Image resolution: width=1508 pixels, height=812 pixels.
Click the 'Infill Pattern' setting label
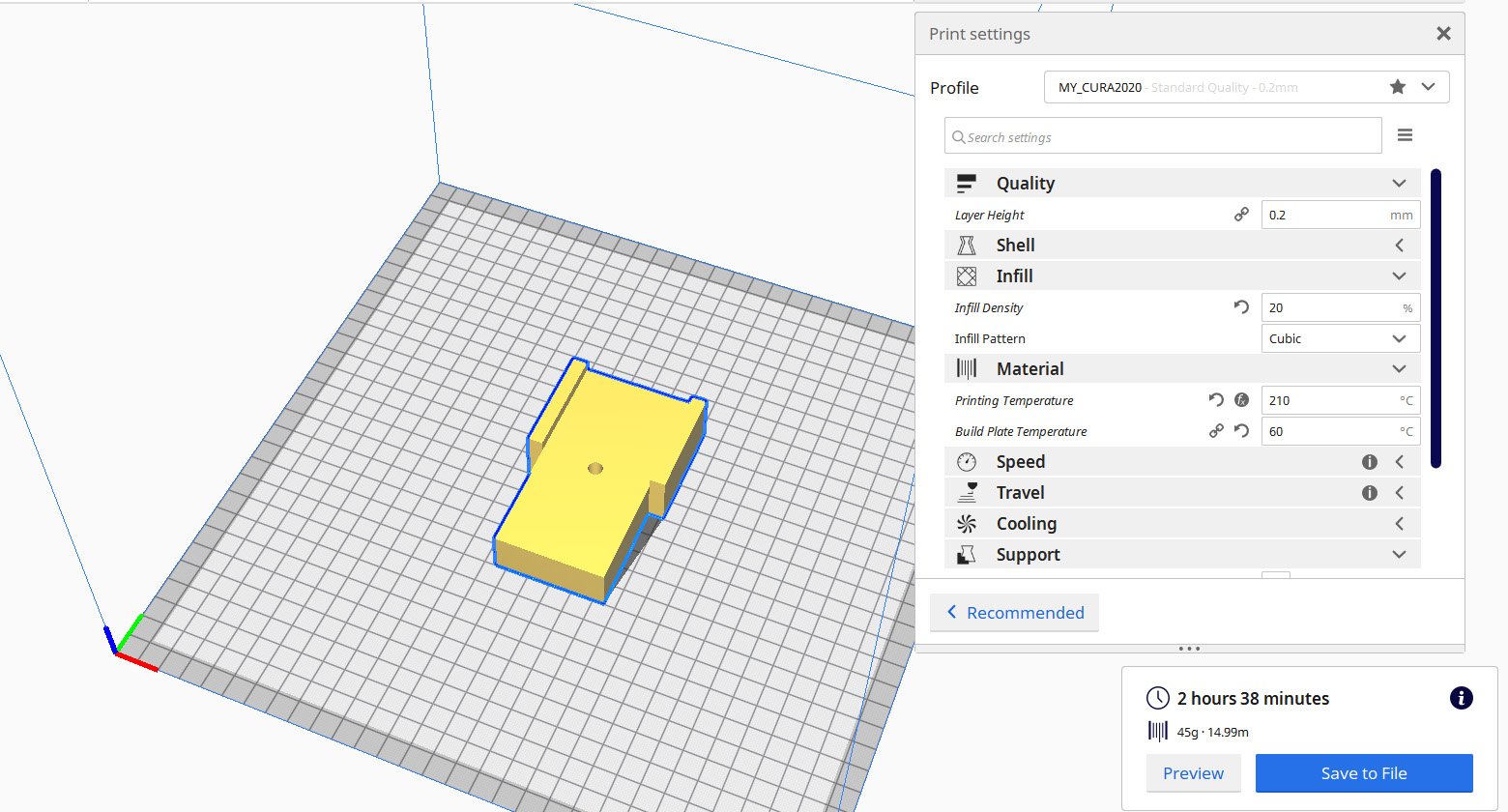coord(989,338)
